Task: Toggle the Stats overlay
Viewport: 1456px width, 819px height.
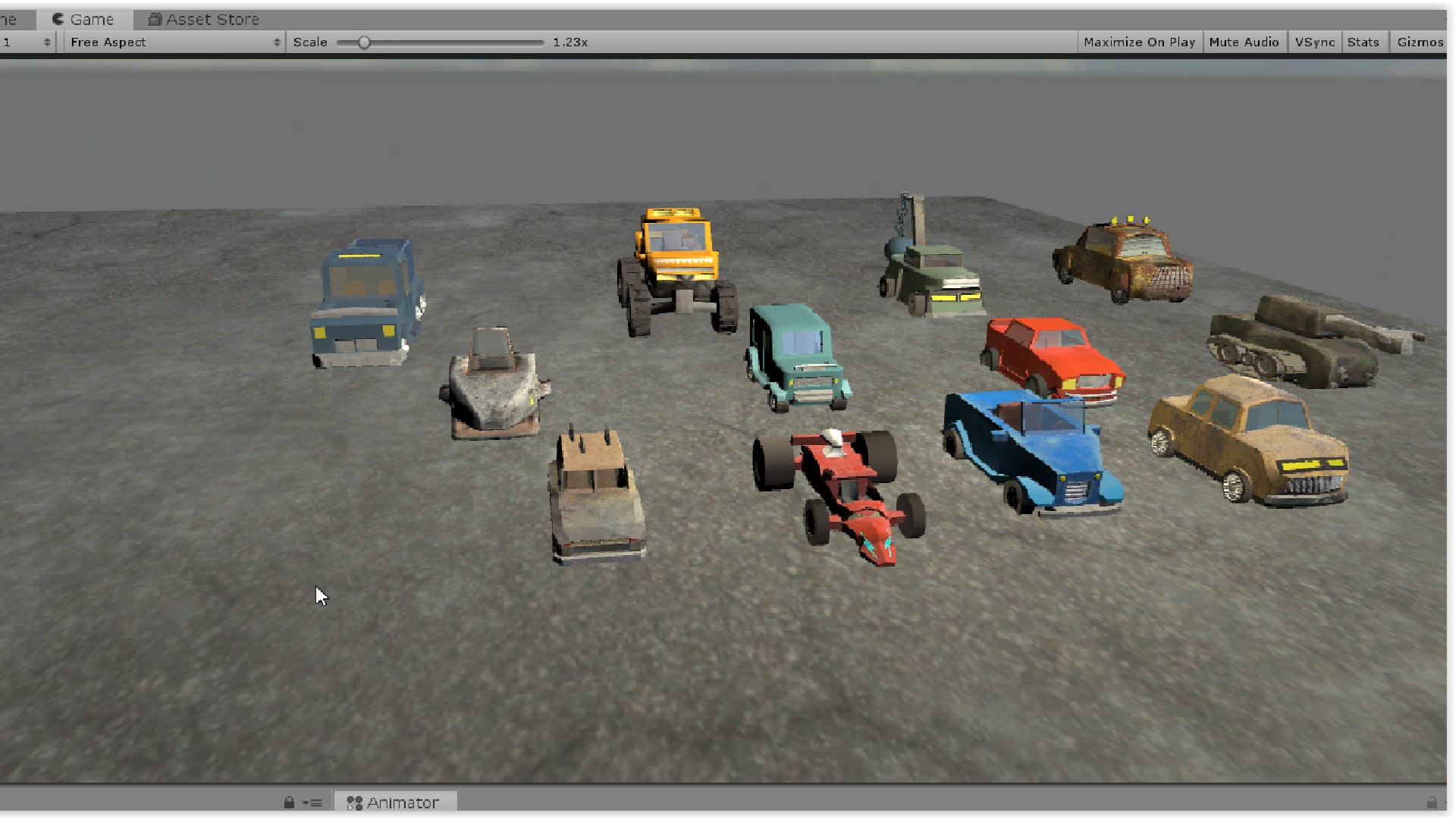Action: coord(1363,42)
